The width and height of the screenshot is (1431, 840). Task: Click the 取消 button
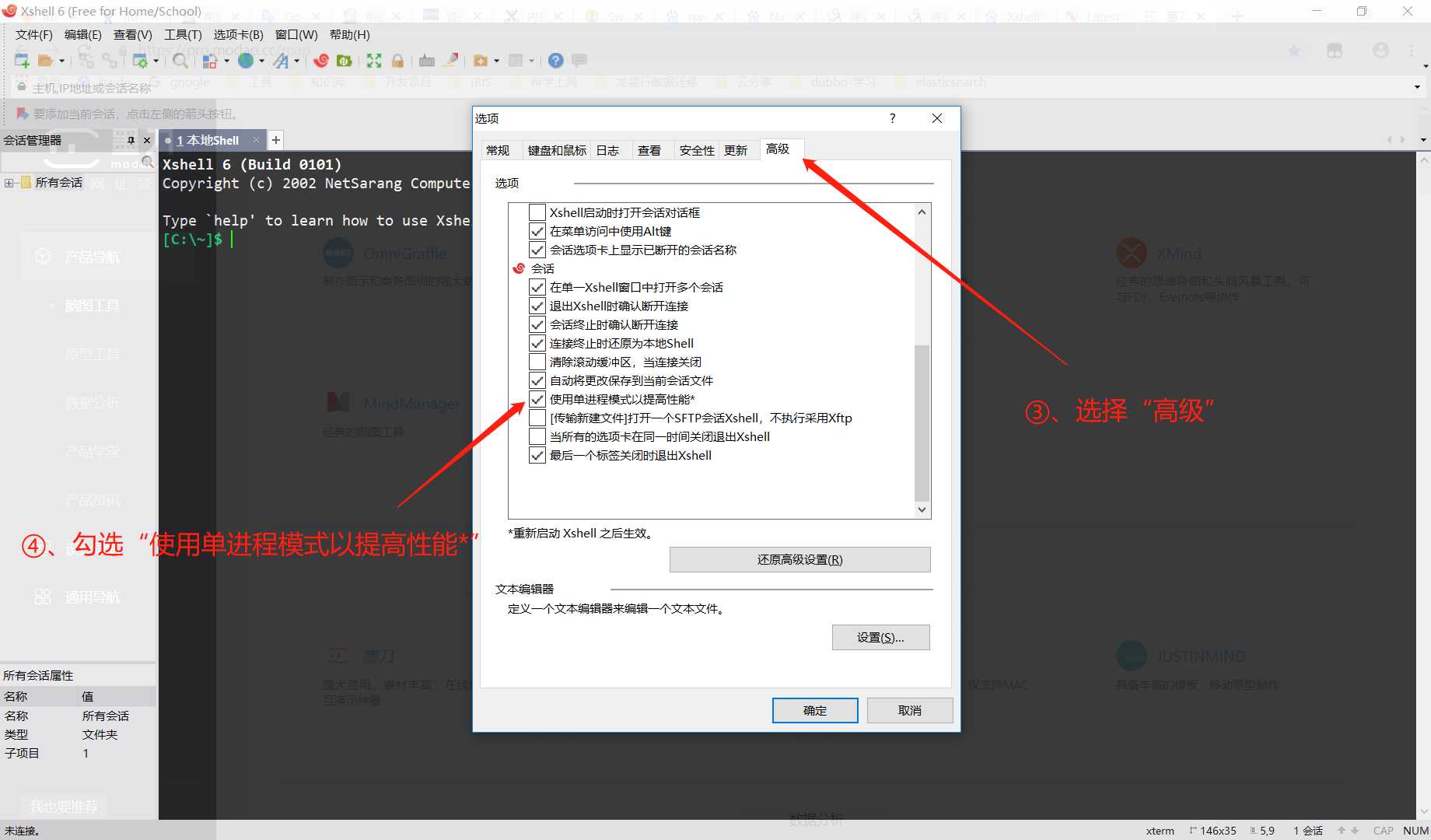(910, 710)
